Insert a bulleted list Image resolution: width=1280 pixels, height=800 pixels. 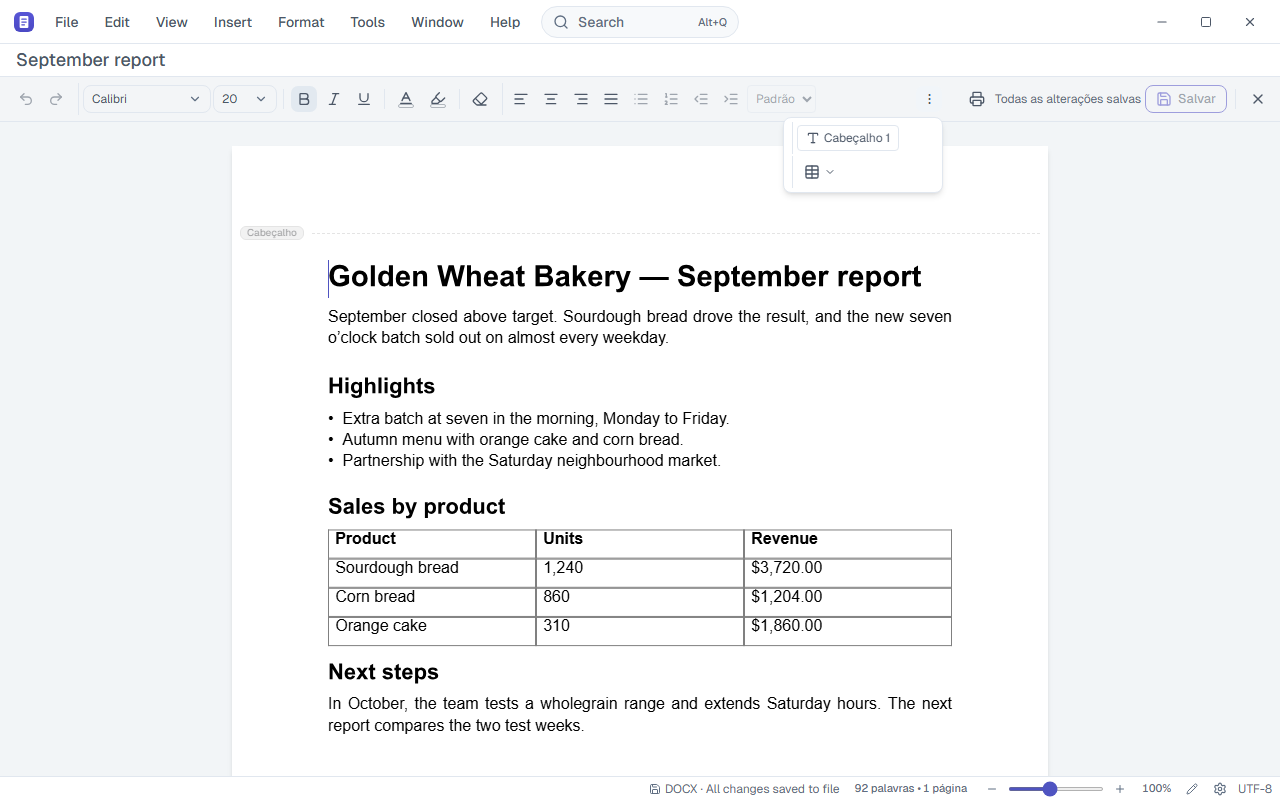click(641, 99)
